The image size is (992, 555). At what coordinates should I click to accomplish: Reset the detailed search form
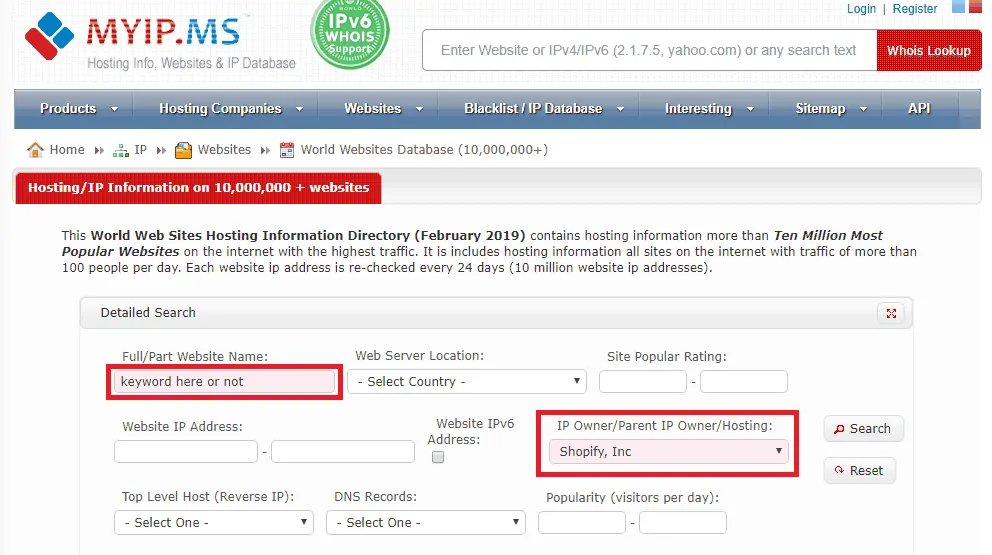[859, 470]
